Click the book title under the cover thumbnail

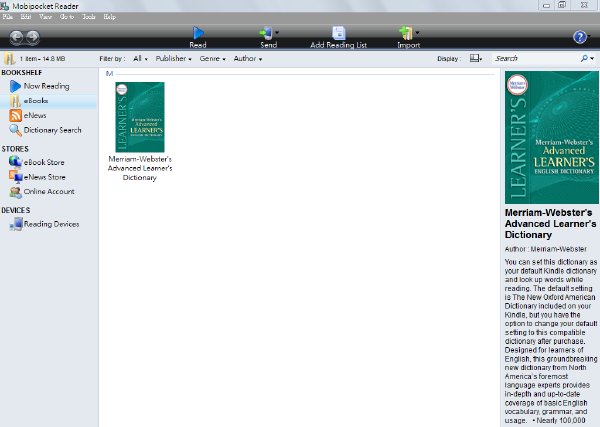(x=140, y=168)
